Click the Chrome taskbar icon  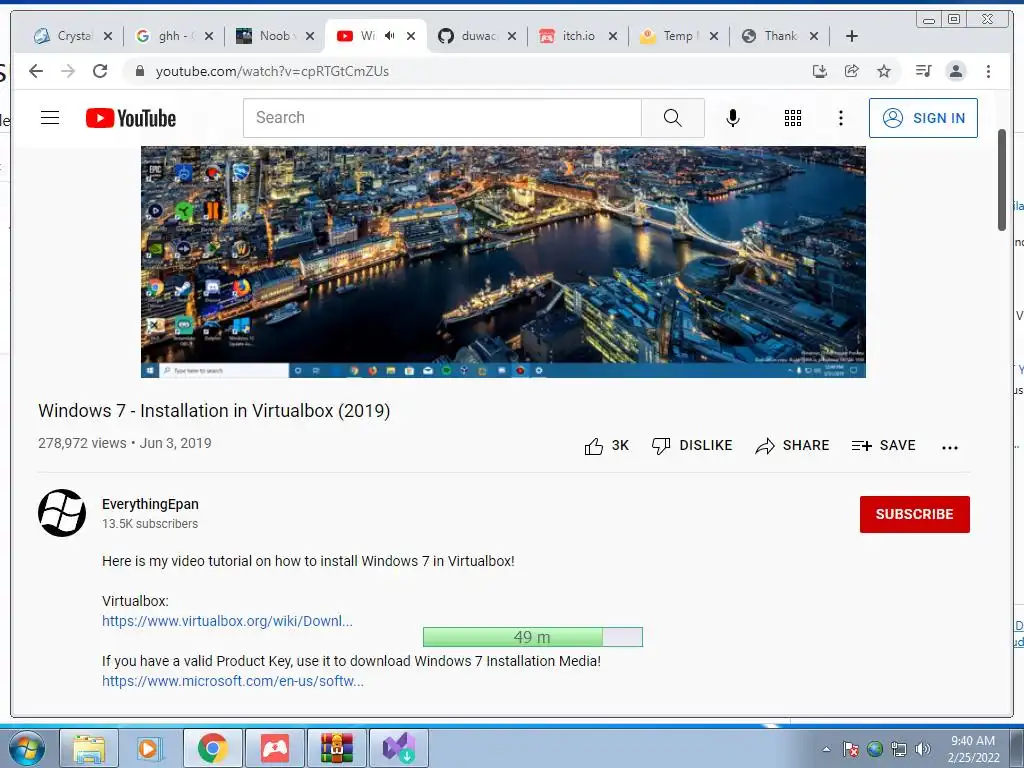pos(212,748)
